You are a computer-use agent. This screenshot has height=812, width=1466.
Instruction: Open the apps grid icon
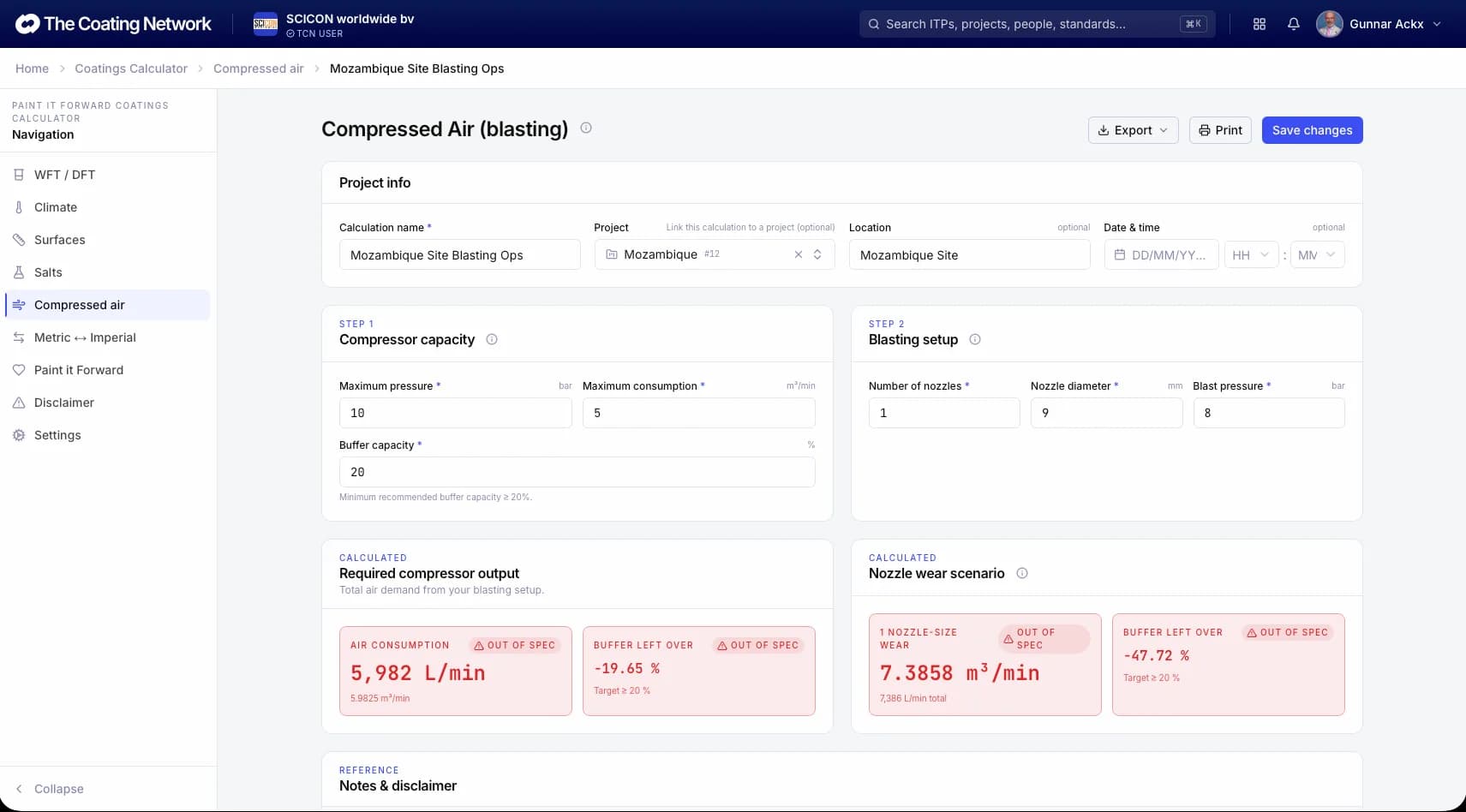click(x=1260, y=24)
